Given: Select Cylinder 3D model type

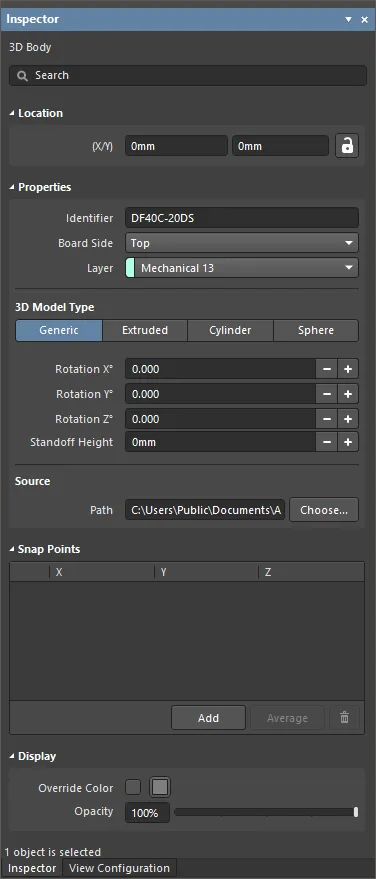Looking at the screenshot, I should point(230,330).
